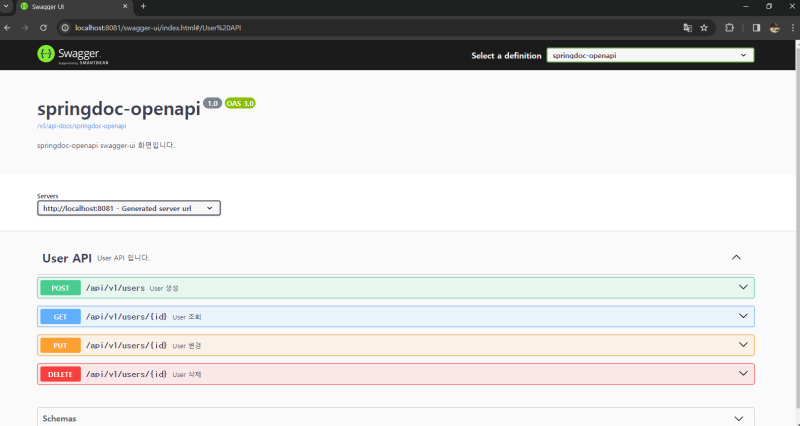The width and height of the screenshot is (800, 426).
Task: Click the browser back arrow
Action: click(x=7, y=28)
